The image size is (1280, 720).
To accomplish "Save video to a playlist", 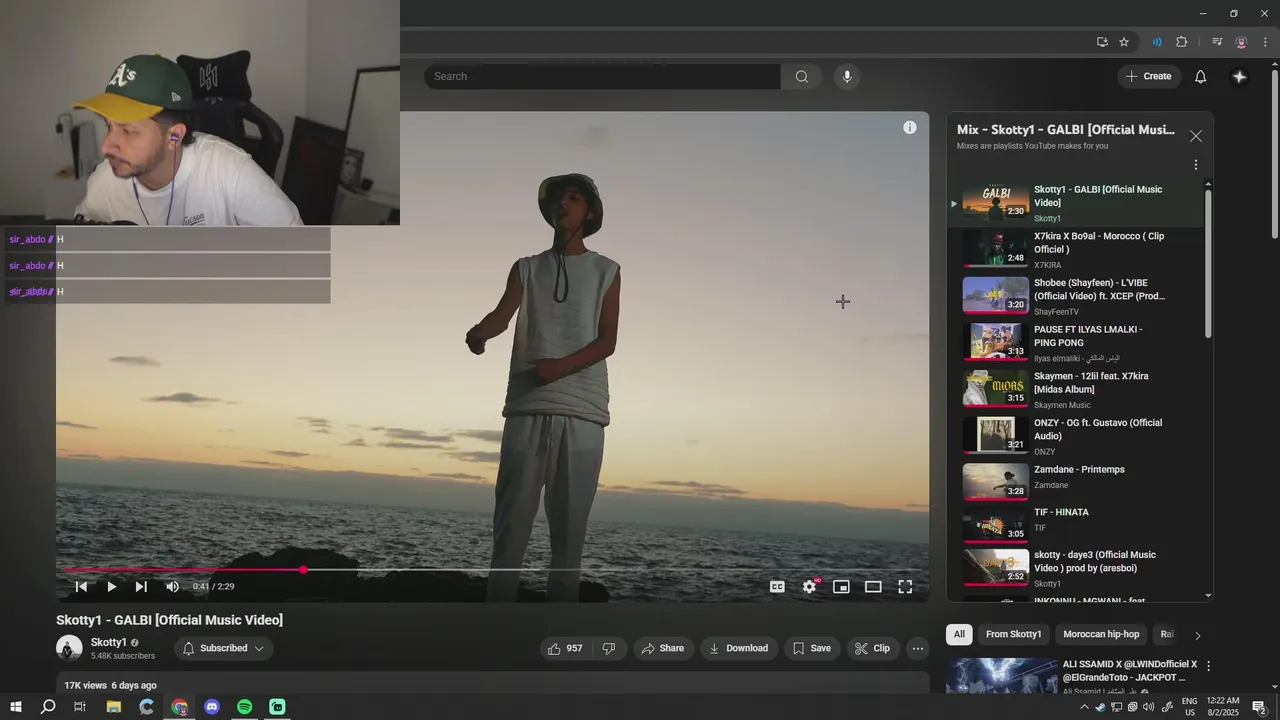I will tap(811, 648).
